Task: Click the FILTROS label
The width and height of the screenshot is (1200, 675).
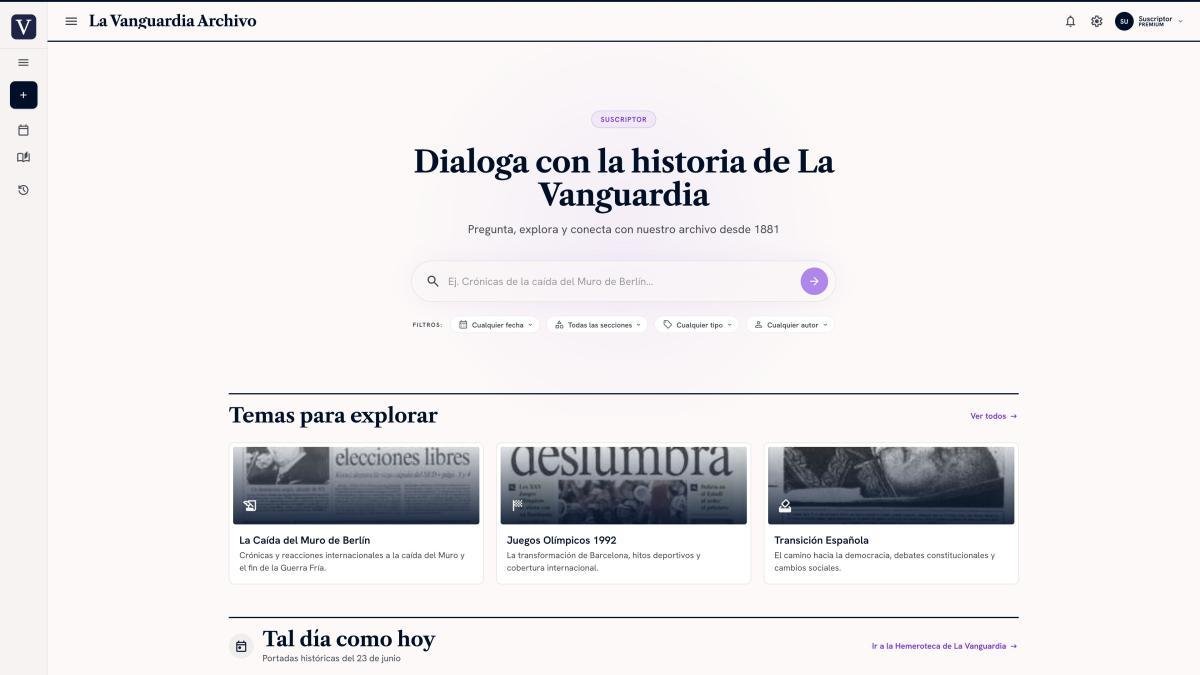Action: [x=427, y=325]
